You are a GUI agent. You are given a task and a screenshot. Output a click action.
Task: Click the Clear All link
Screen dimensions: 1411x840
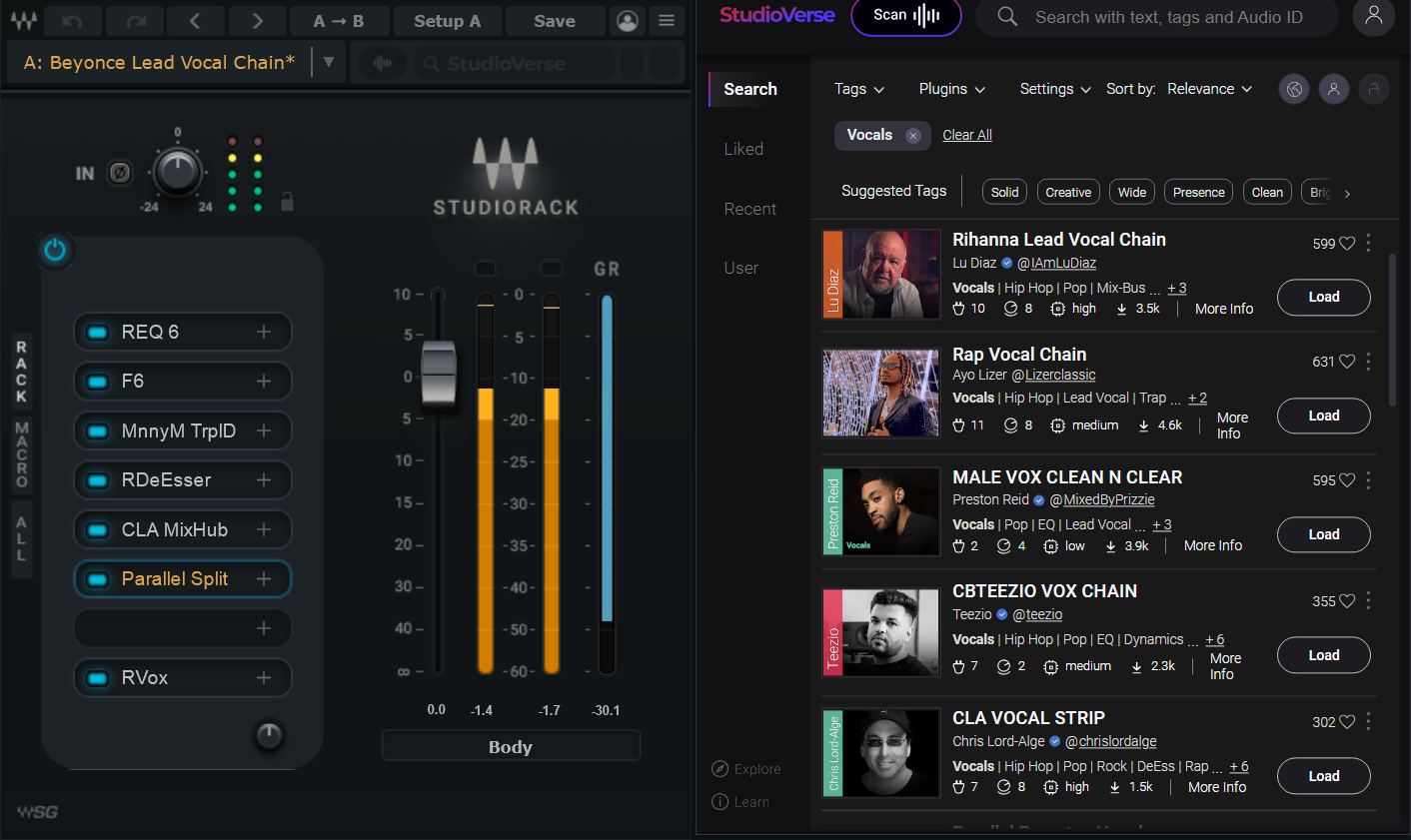967,135
